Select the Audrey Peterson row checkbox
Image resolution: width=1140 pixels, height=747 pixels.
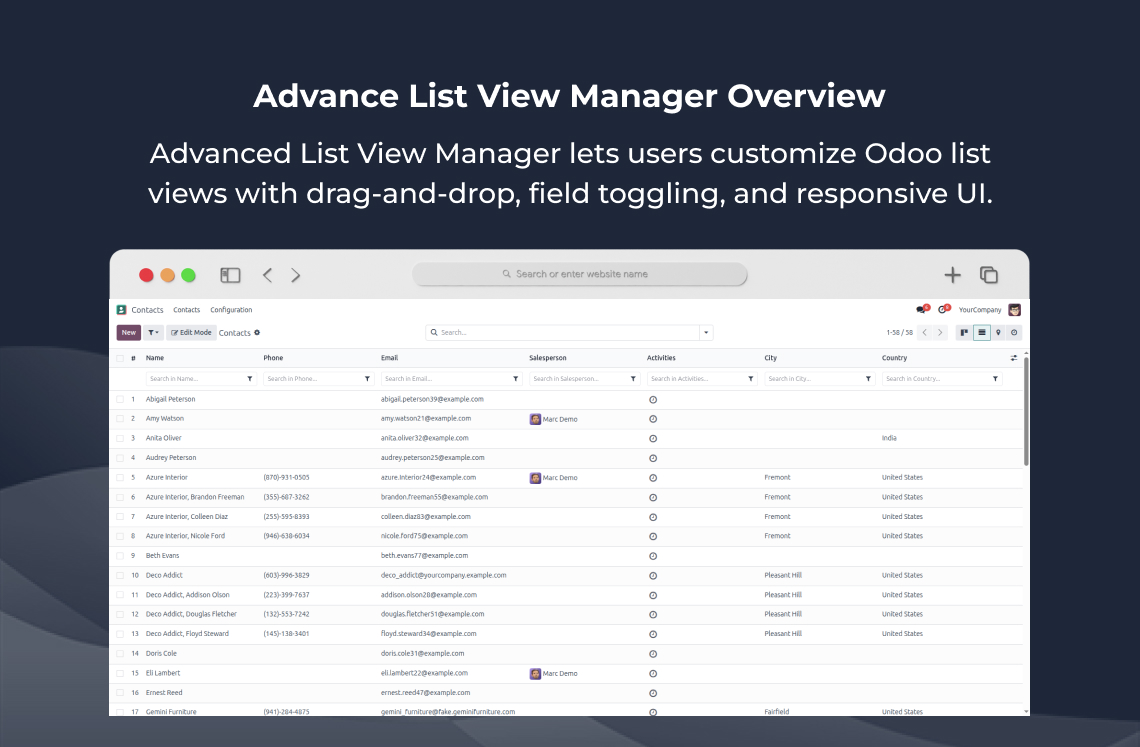pos(120,458)
